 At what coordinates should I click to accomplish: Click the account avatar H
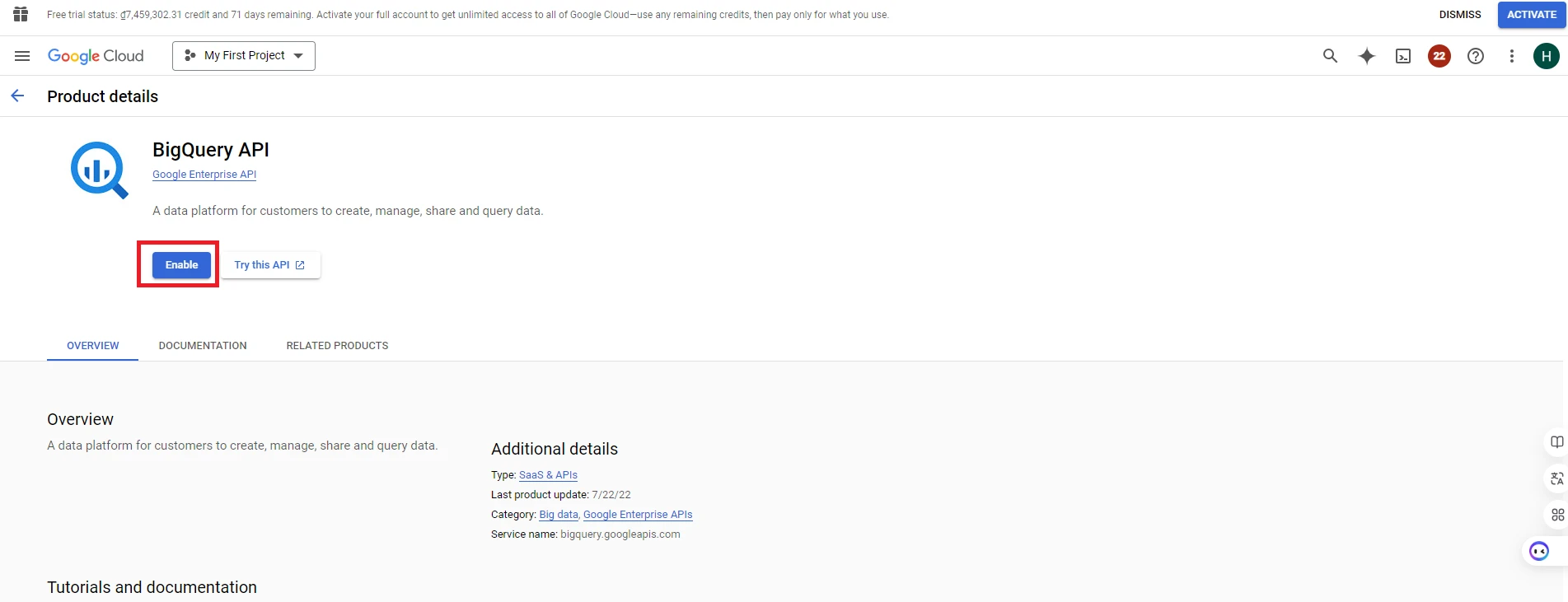1546,56
